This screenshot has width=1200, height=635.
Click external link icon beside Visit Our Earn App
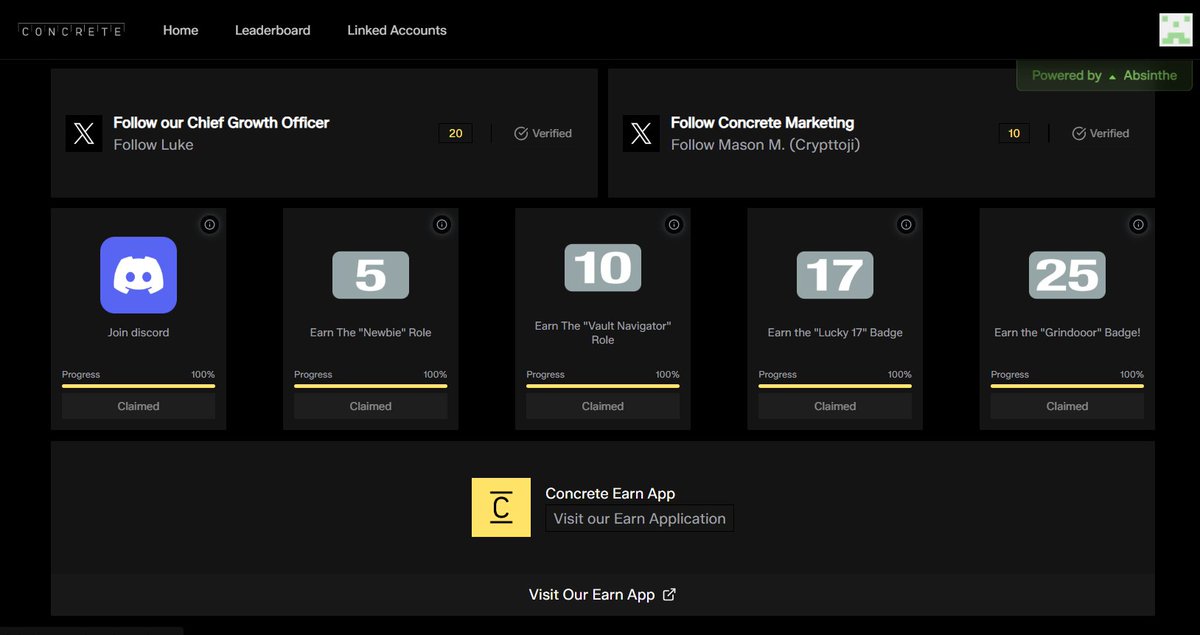pyautogui.click(x=670, y=594)
